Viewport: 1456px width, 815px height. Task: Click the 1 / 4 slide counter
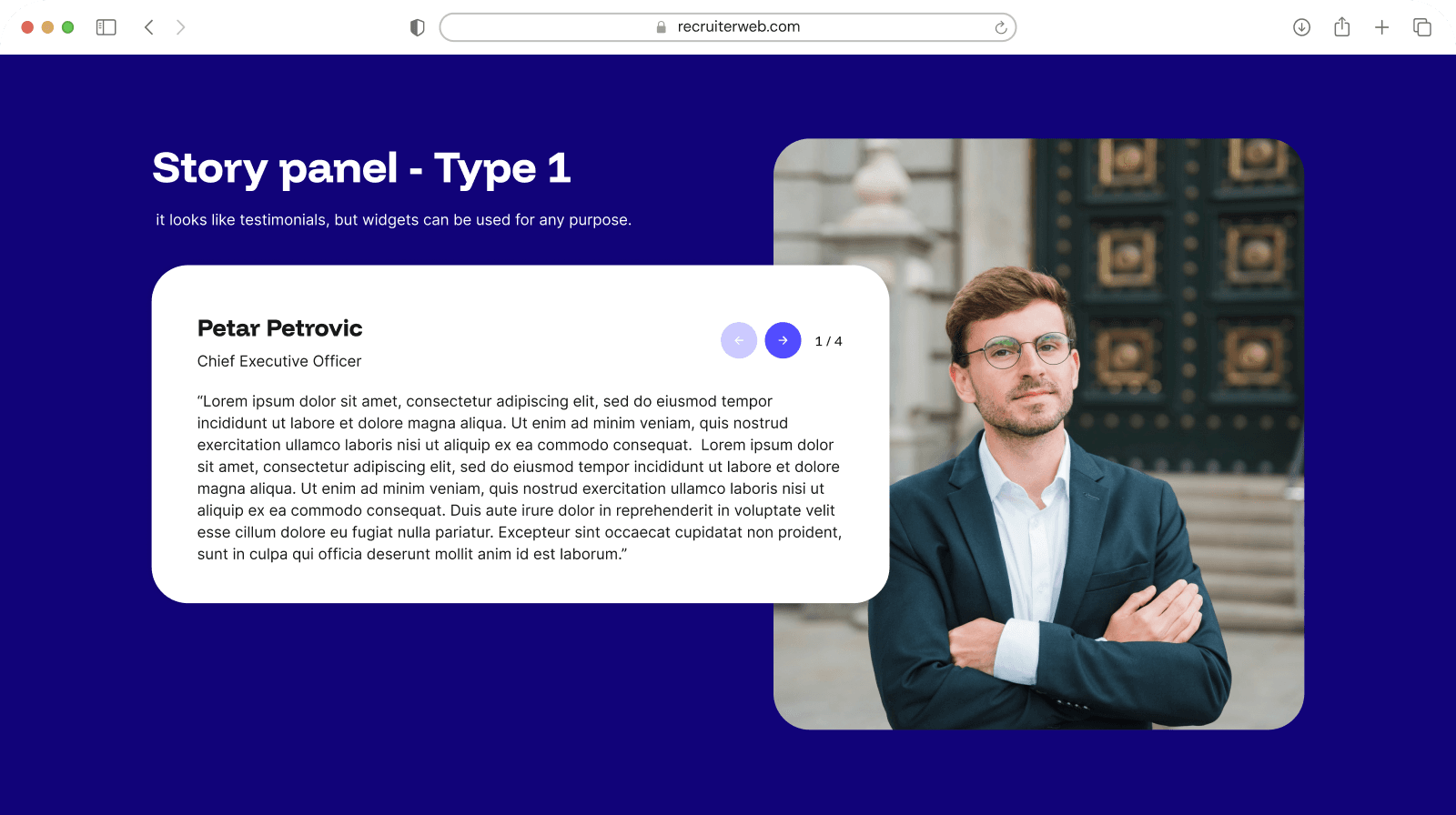[x=828, y=341]
